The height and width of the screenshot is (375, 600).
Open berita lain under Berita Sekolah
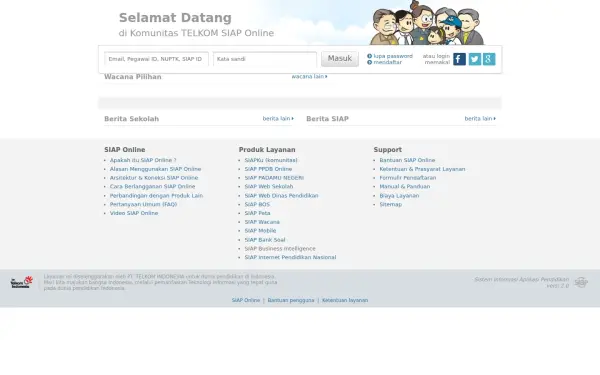pos(278,119)
